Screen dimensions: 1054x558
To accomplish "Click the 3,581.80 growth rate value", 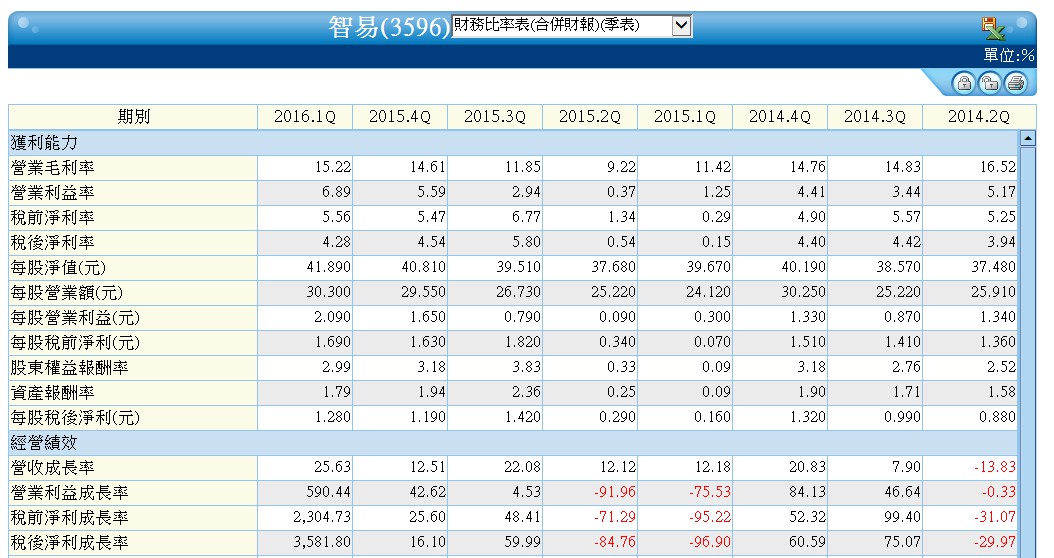I will pyautogui.click(x=322, y=542).
